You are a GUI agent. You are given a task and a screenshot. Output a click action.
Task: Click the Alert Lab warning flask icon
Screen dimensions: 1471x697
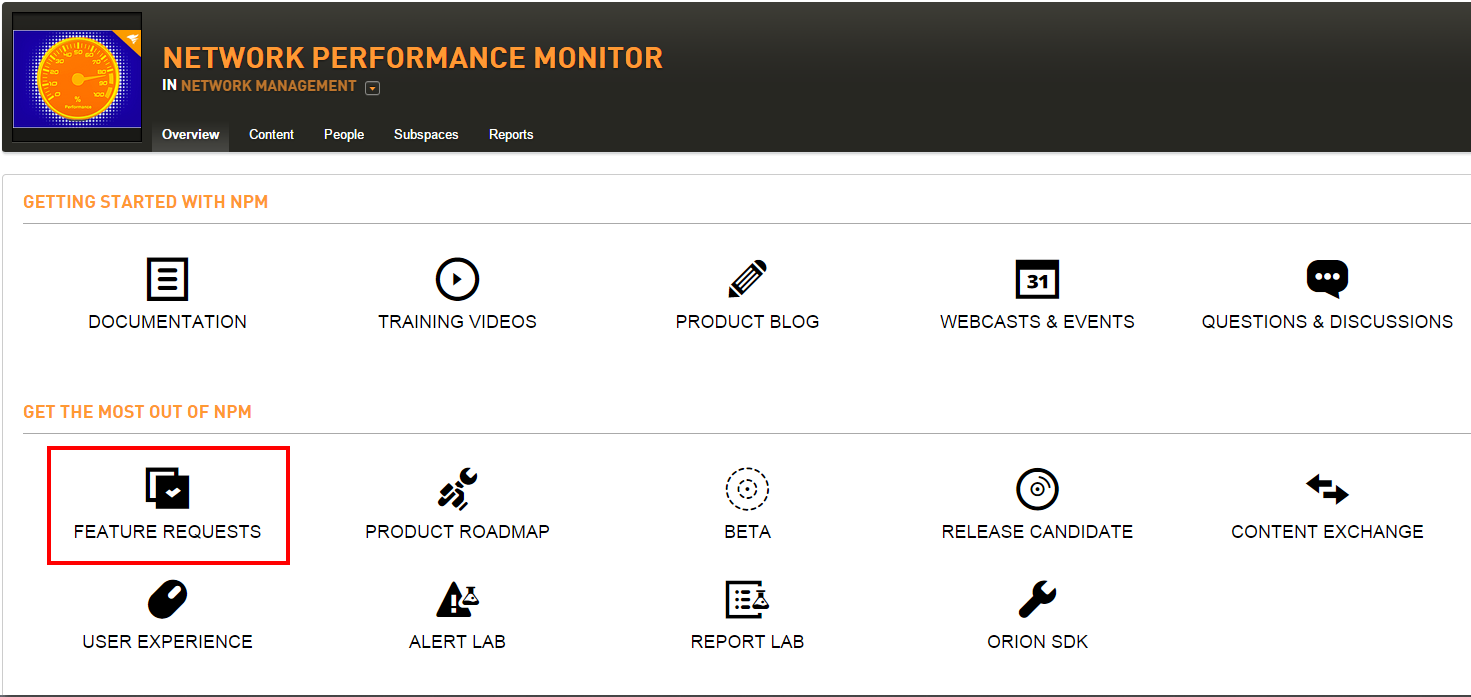(457, 600)
